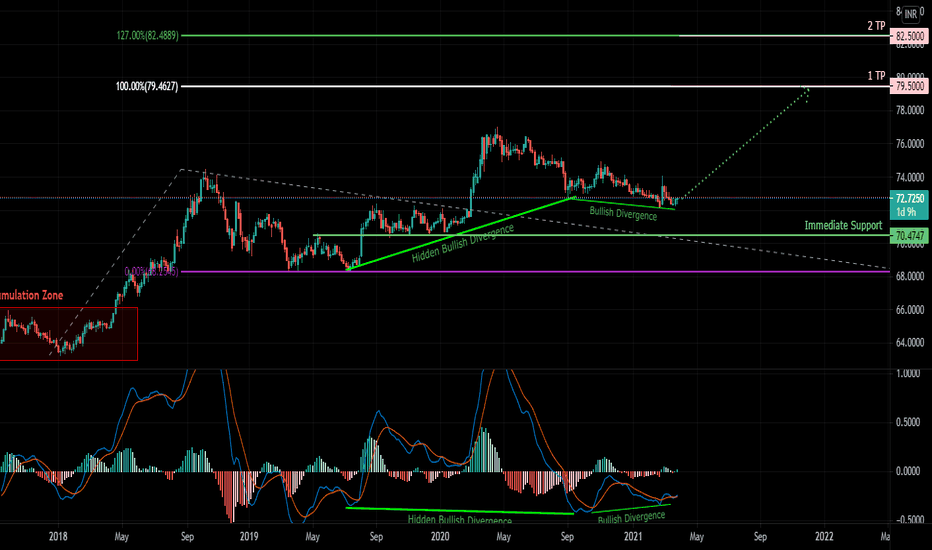Image resolution: width=932 pixels, height=550 pixels.
Task: Click the 74.0000 price axis value
Action: (x=910, y=177)
